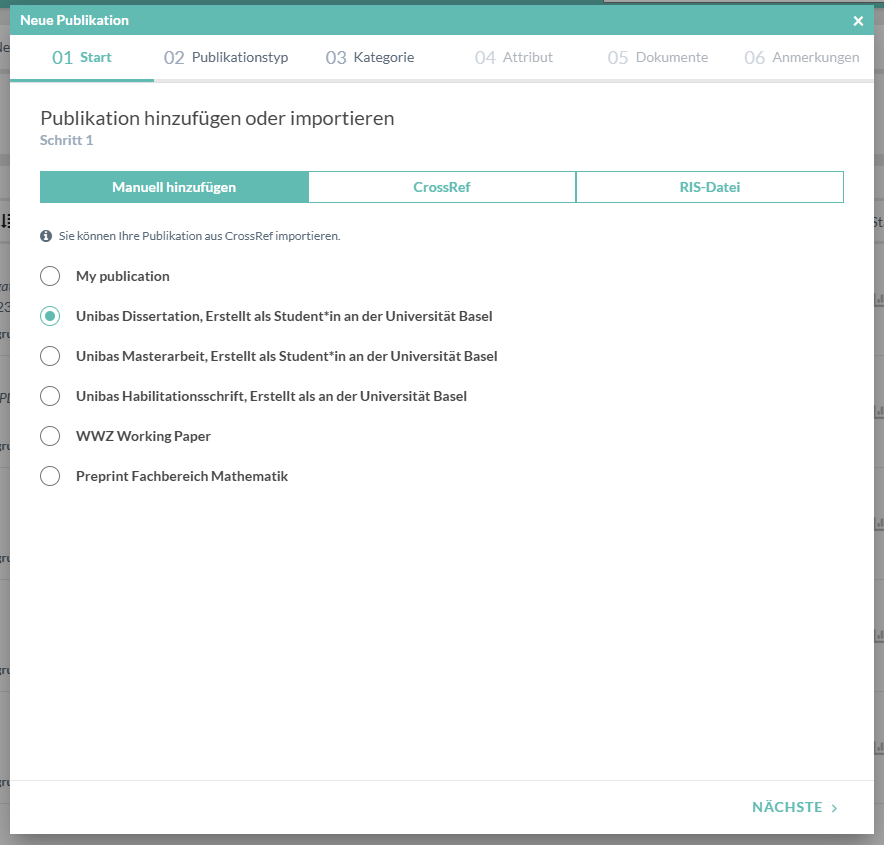Select Preprint Fachbereich Mathematik option
The width and height of the screenshot is (884, 845).
50,476
